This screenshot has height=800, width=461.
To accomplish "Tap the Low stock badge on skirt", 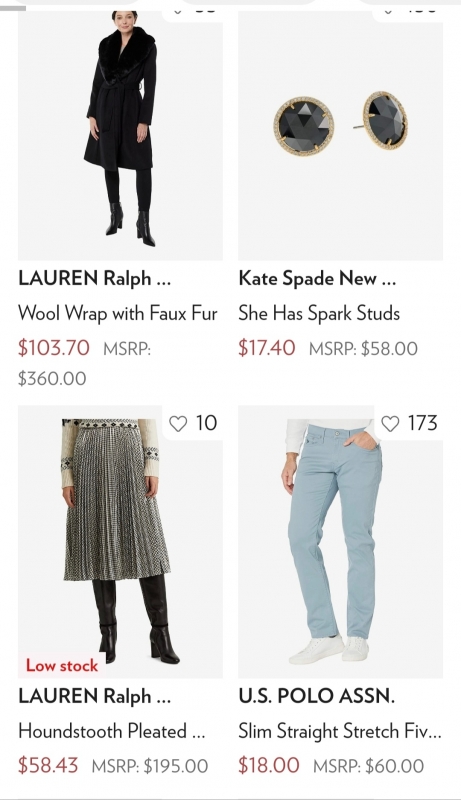I will [x=62, y=666].
